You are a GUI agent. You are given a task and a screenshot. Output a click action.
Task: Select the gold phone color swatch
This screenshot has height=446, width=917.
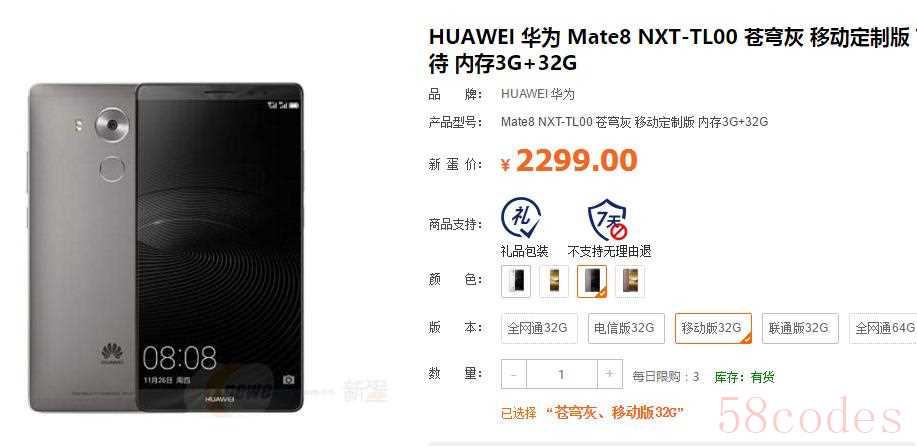click(554, 281)
